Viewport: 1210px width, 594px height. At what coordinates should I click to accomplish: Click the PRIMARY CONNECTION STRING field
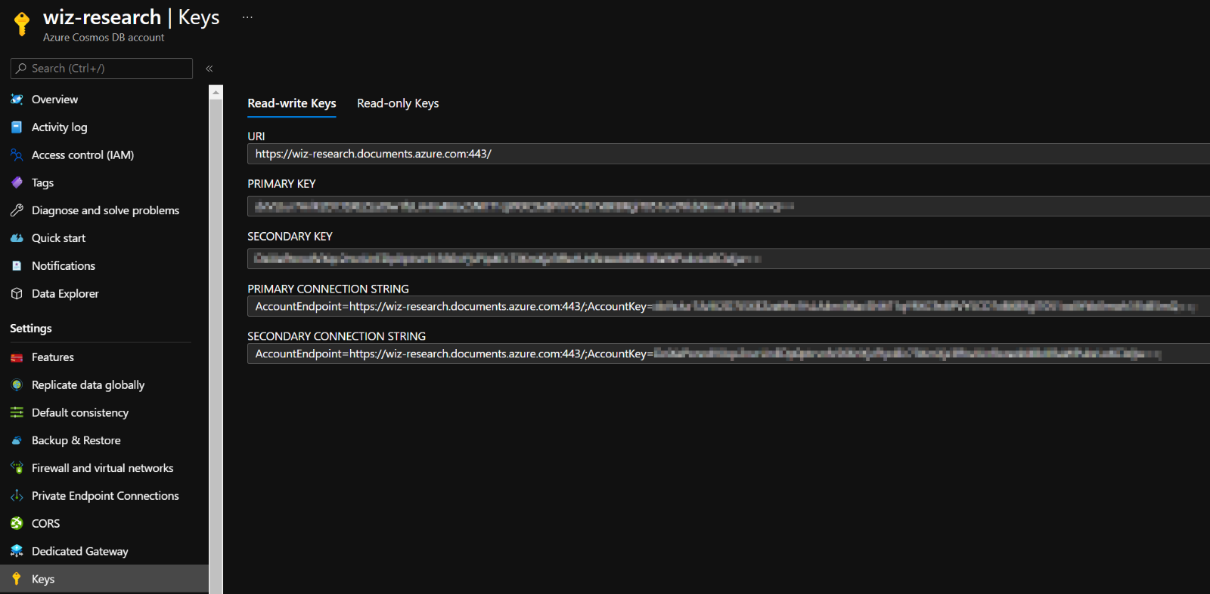[x=728, y=306]
